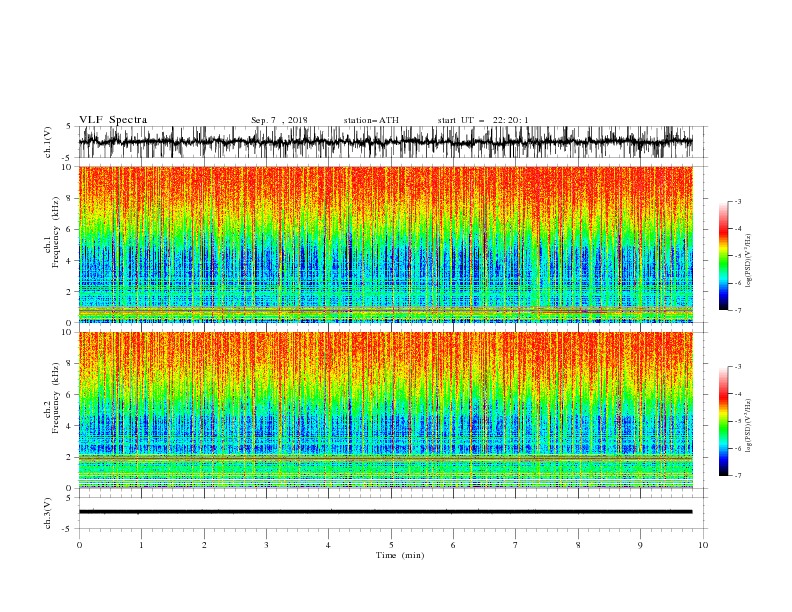
Task: Click the "station=ATH" header label
Action: 371,120
